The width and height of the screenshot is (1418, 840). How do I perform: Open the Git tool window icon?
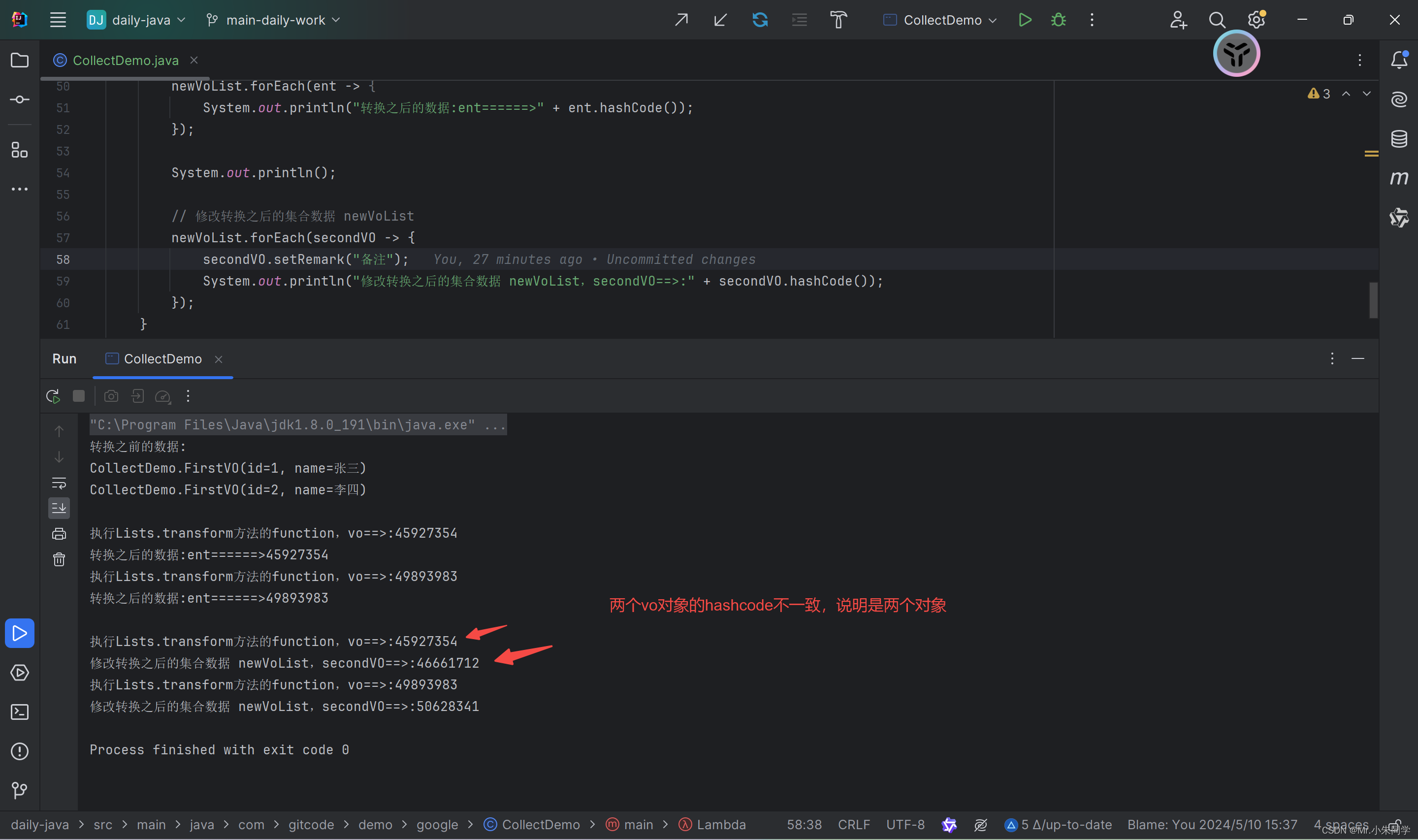(x=20, y=790)
